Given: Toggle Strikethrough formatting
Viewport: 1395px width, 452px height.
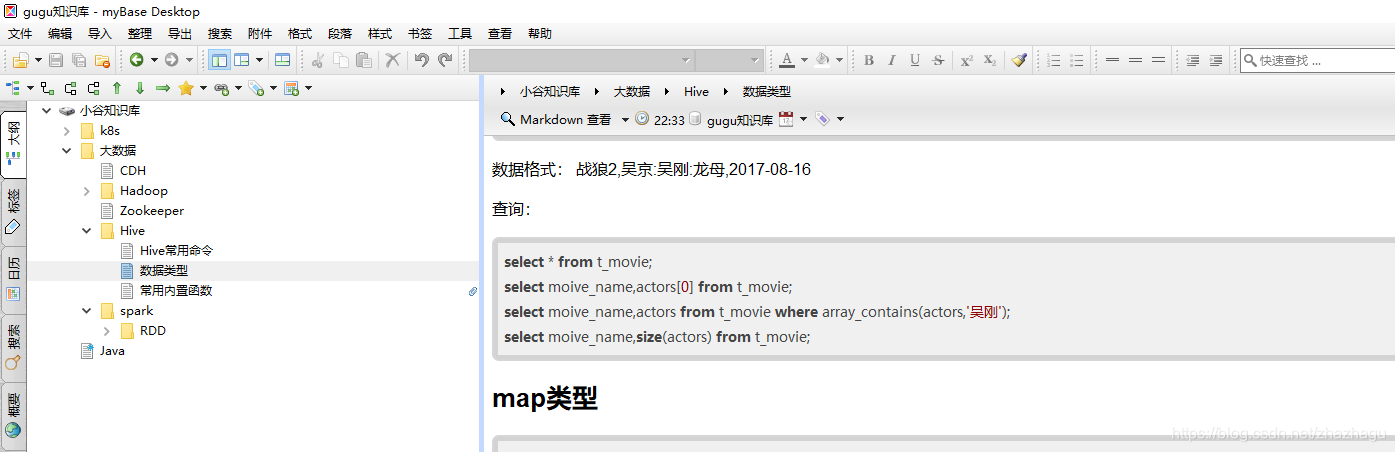Looking at the screenshot, I should point(938,60).
